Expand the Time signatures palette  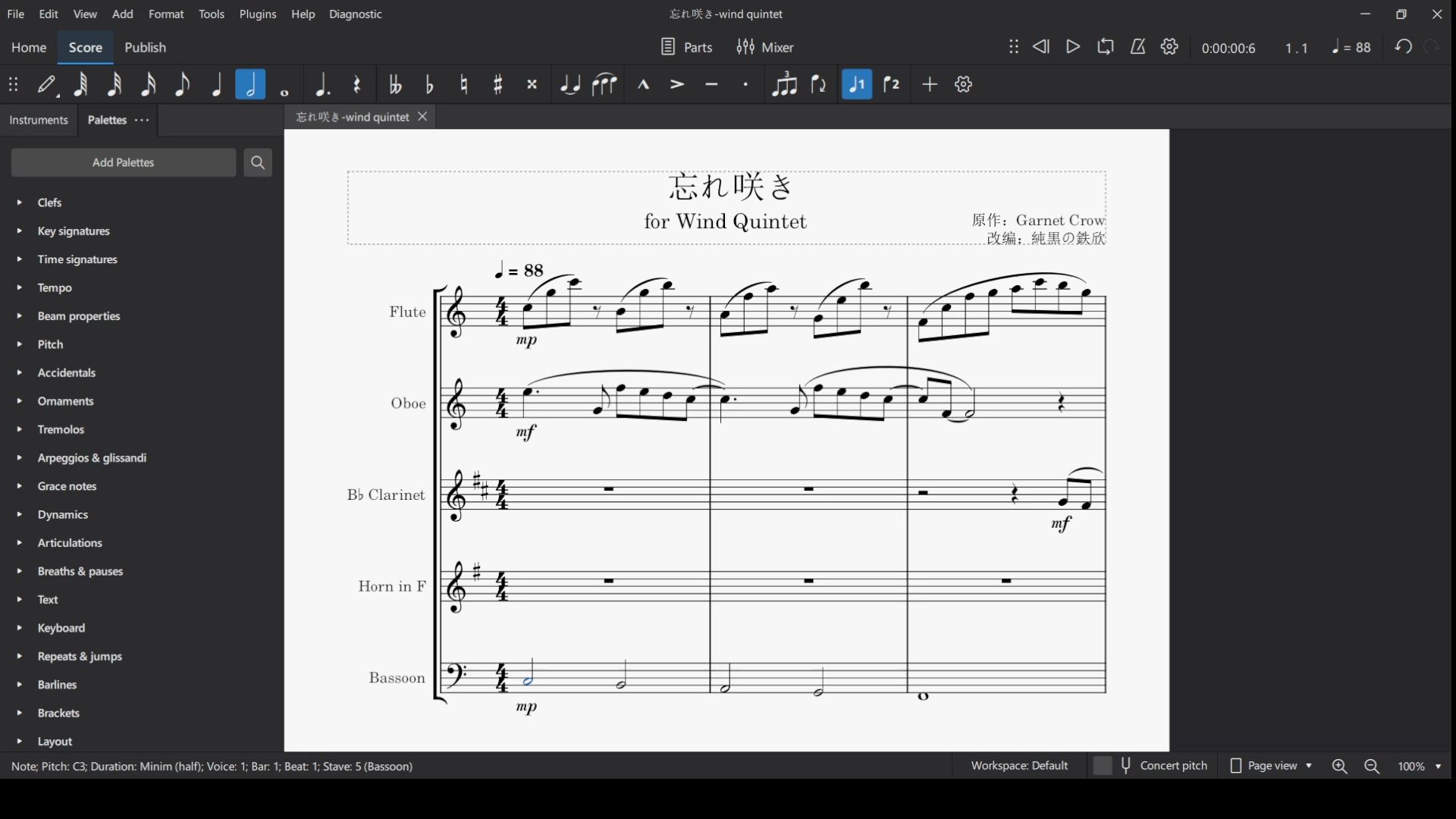tap(20, 259)
